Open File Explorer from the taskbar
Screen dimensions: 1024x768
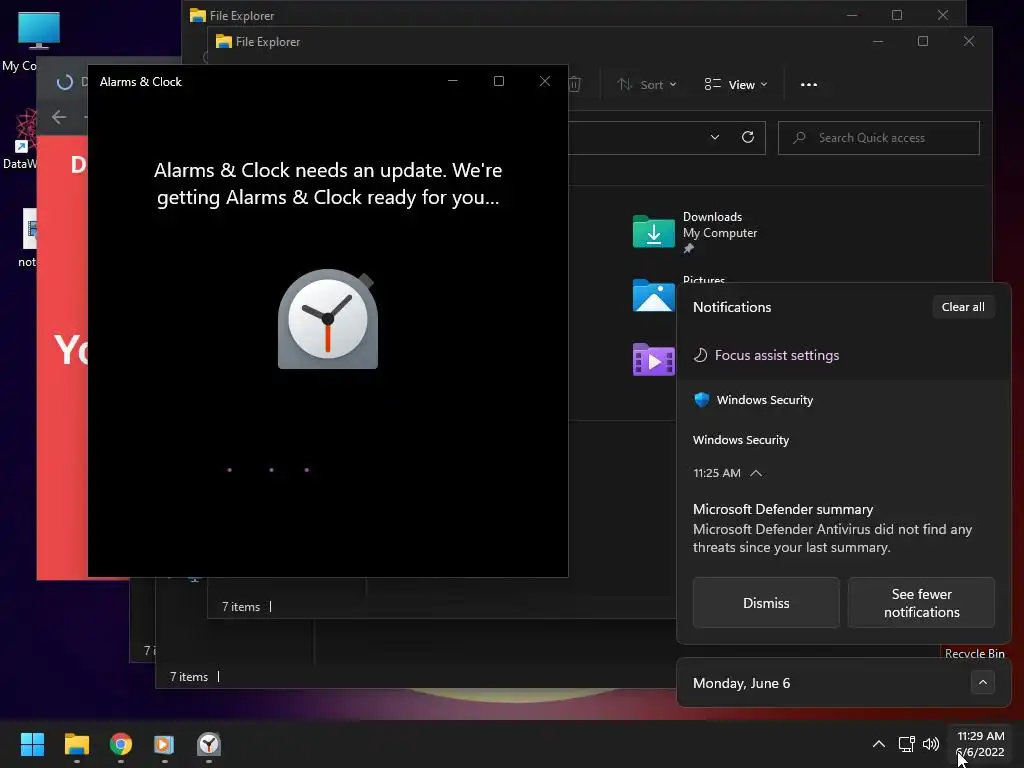[x=76, y=744]
